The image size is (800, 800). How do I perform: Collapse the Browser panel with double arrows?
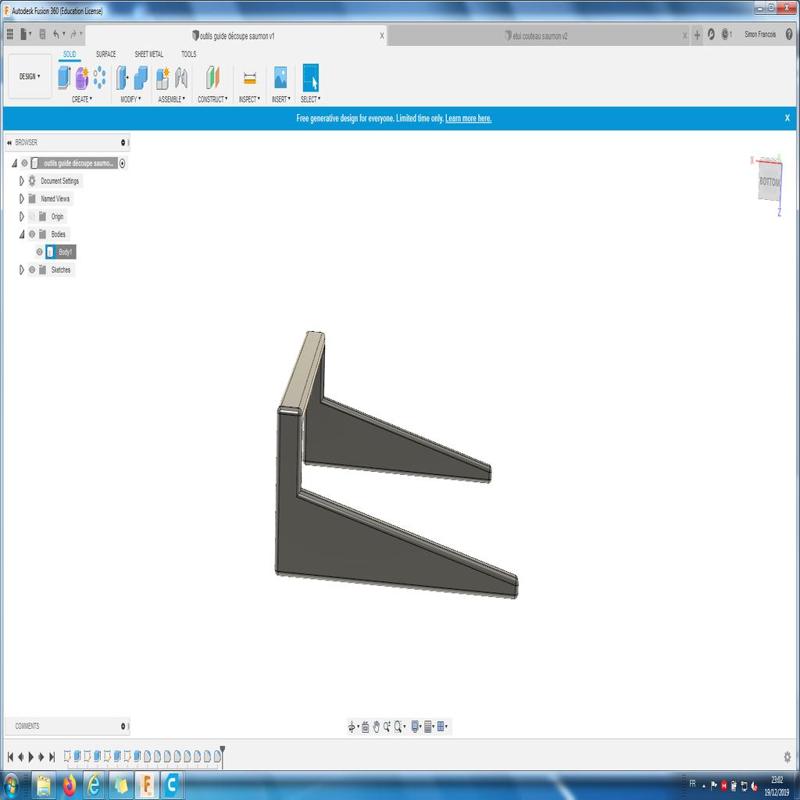click(9, 142)
